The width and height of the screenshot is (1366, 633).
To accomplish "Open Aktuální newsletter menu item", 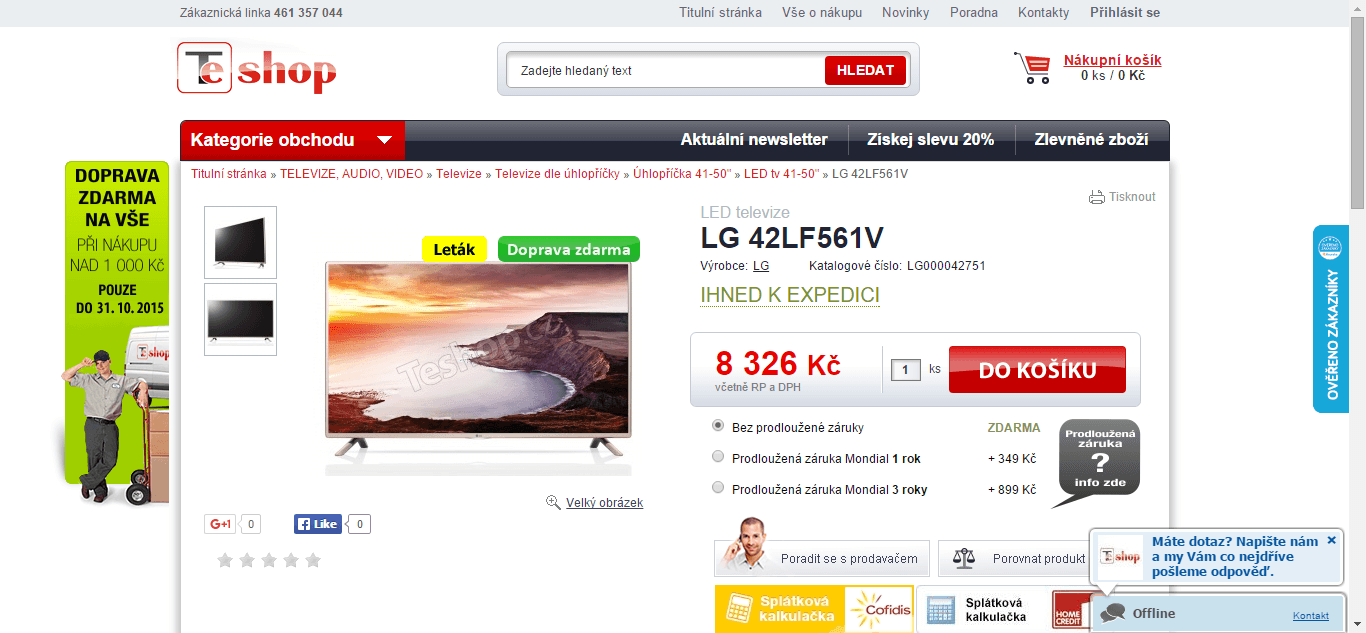I will [754, 140].
